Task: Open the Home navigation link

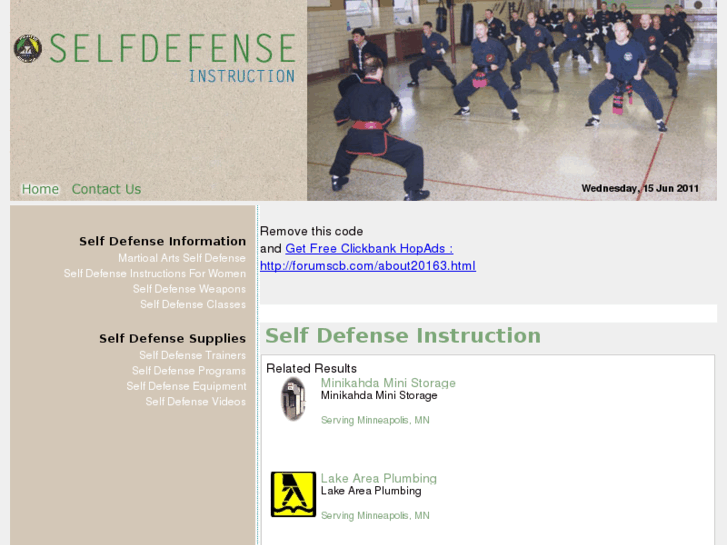Action: tap(40, 189)
